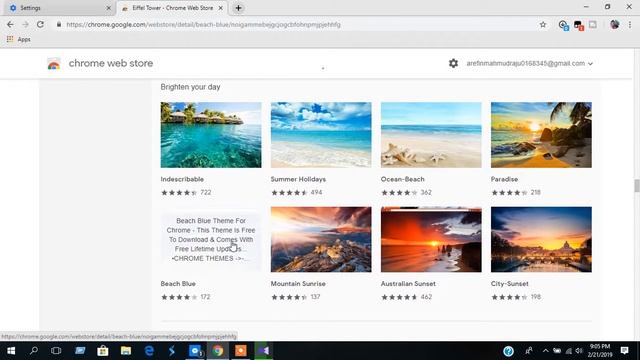
Task: Open the volume control in system tray
Action: tap(579, 351)
